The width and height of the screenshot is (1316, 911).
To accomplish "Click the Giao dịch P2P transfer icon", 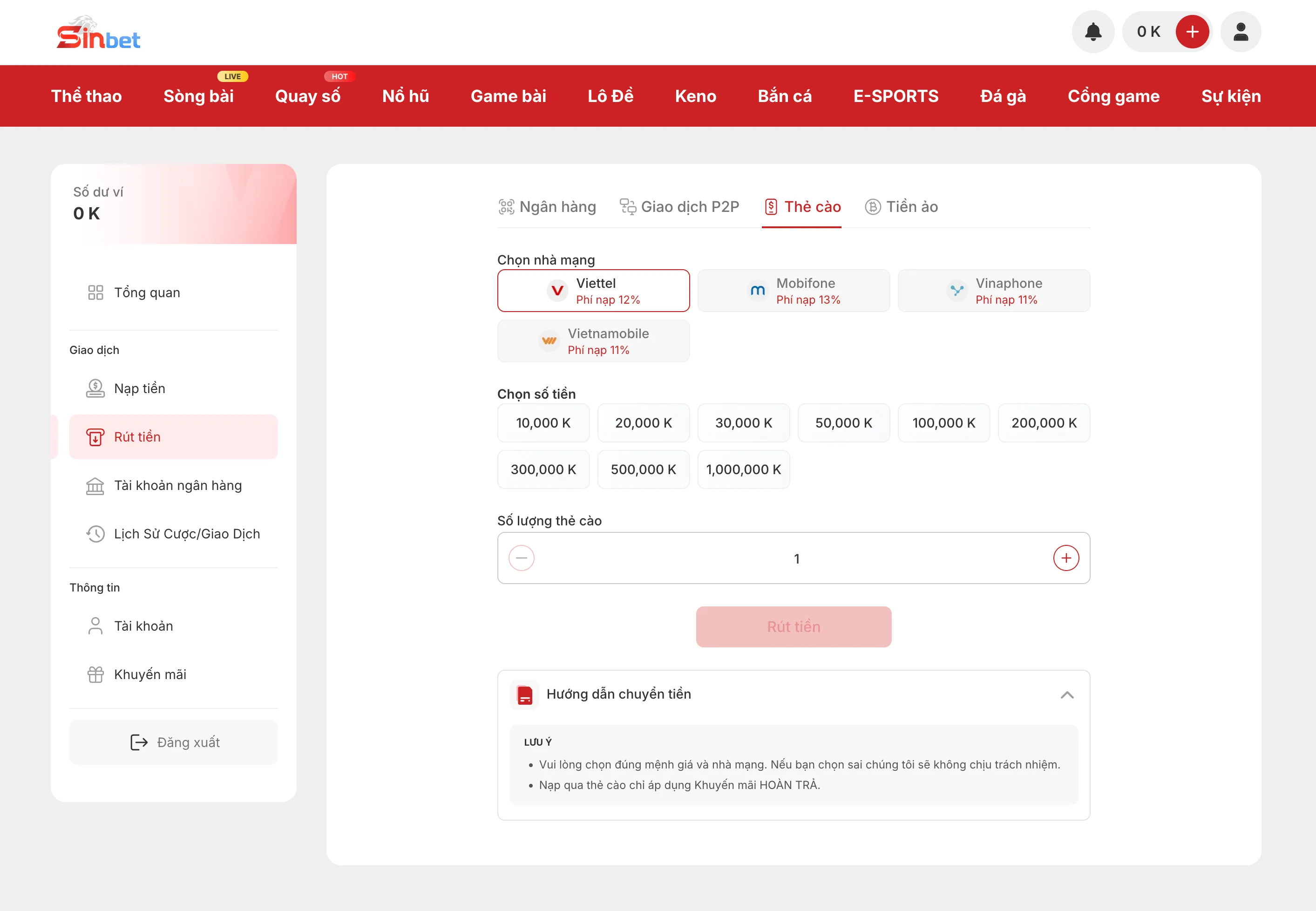I will (628, 207).
